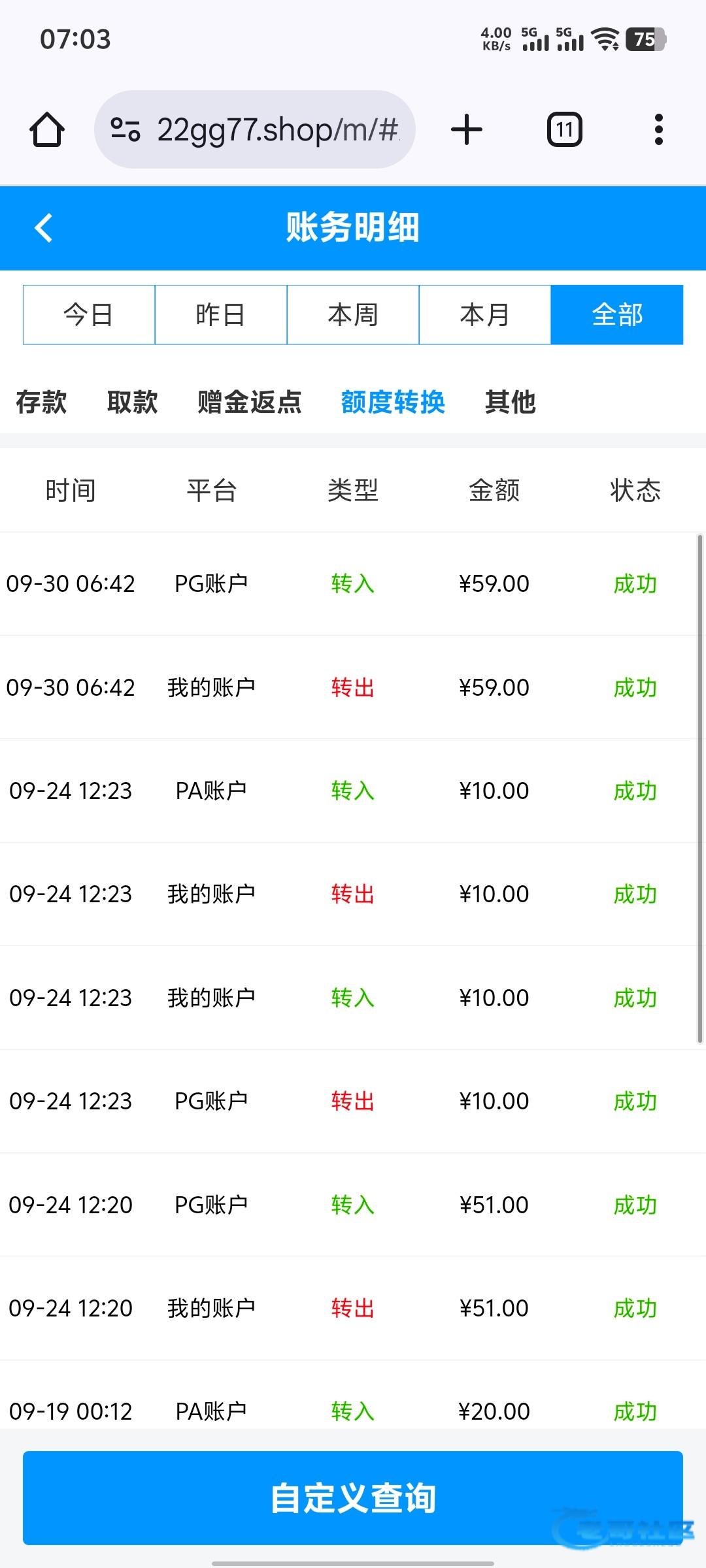706x1568 pixels.
Task: Select the 全部 date filter
Action: 617,315
